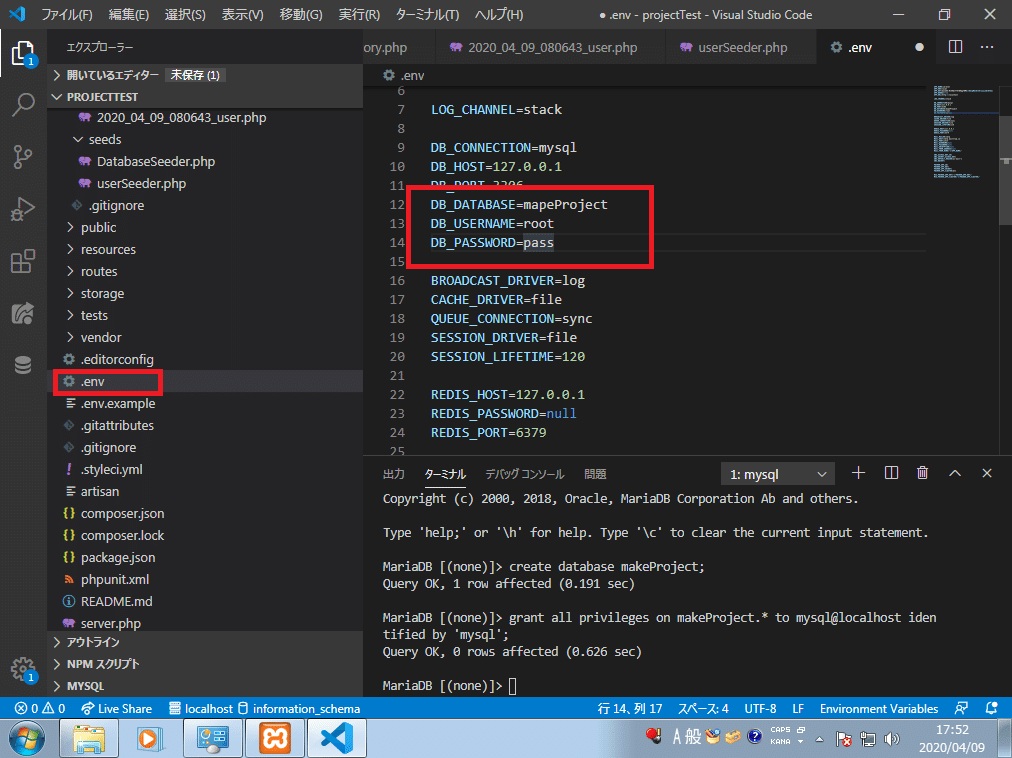Viewport: 1012px width, 758px height.
Task: Open File Explorer in the taskbar
Action: [89, 738]
